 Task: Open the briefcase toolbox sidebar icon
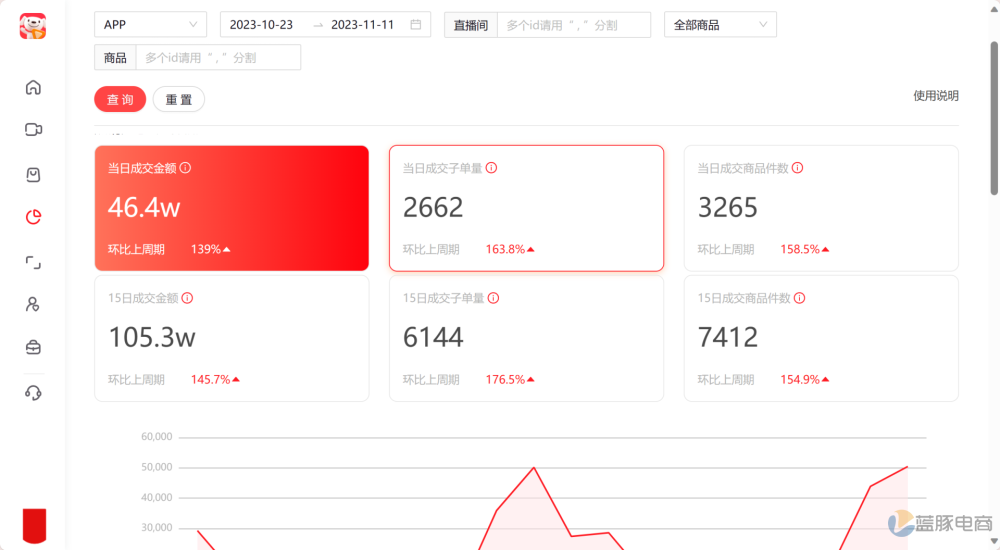point(33,347)
